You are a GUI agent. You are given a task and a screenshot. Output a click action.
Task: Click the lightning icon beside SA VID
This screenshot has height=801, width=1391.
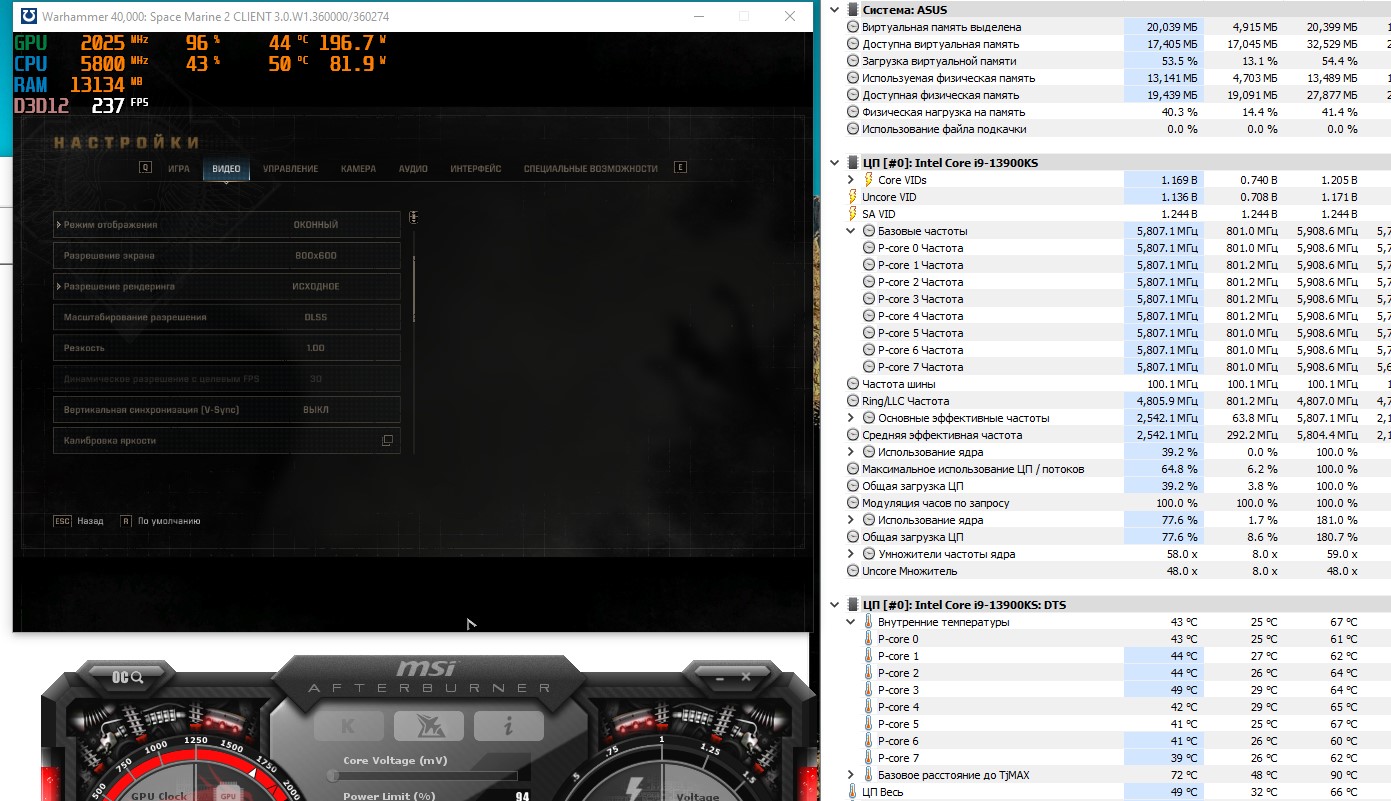pyautogui.click(x=853, y=214)
